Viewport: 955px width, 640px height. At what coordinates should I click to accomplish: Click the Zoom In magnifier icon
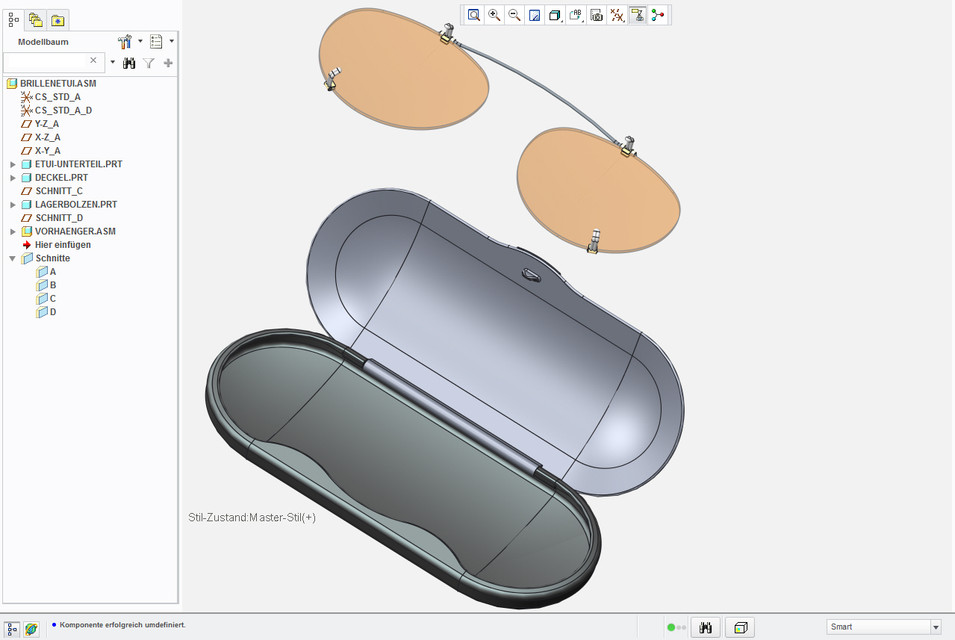pos(494,15)
